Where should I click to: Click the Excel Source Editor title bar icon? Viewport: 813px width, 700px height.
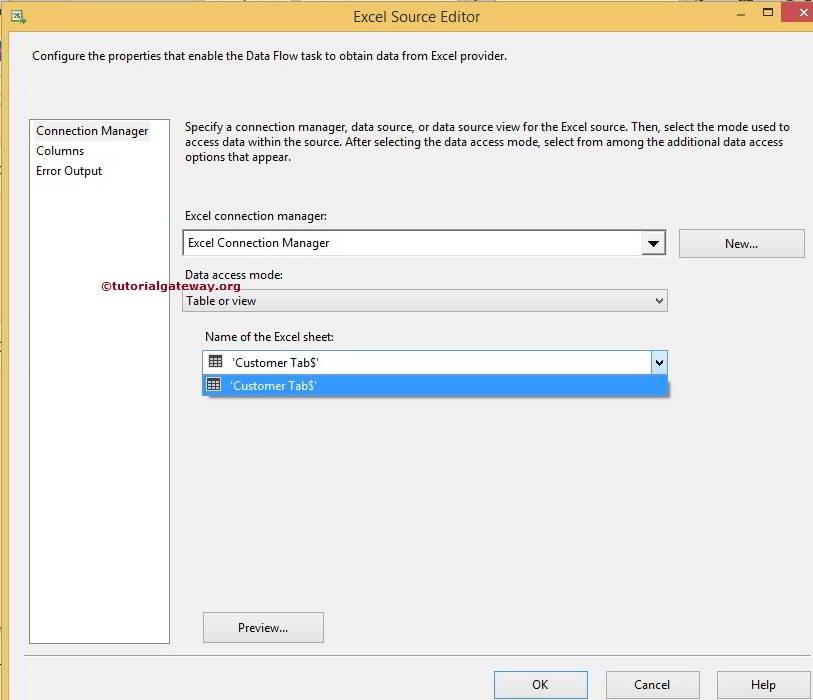coord(17,17)
